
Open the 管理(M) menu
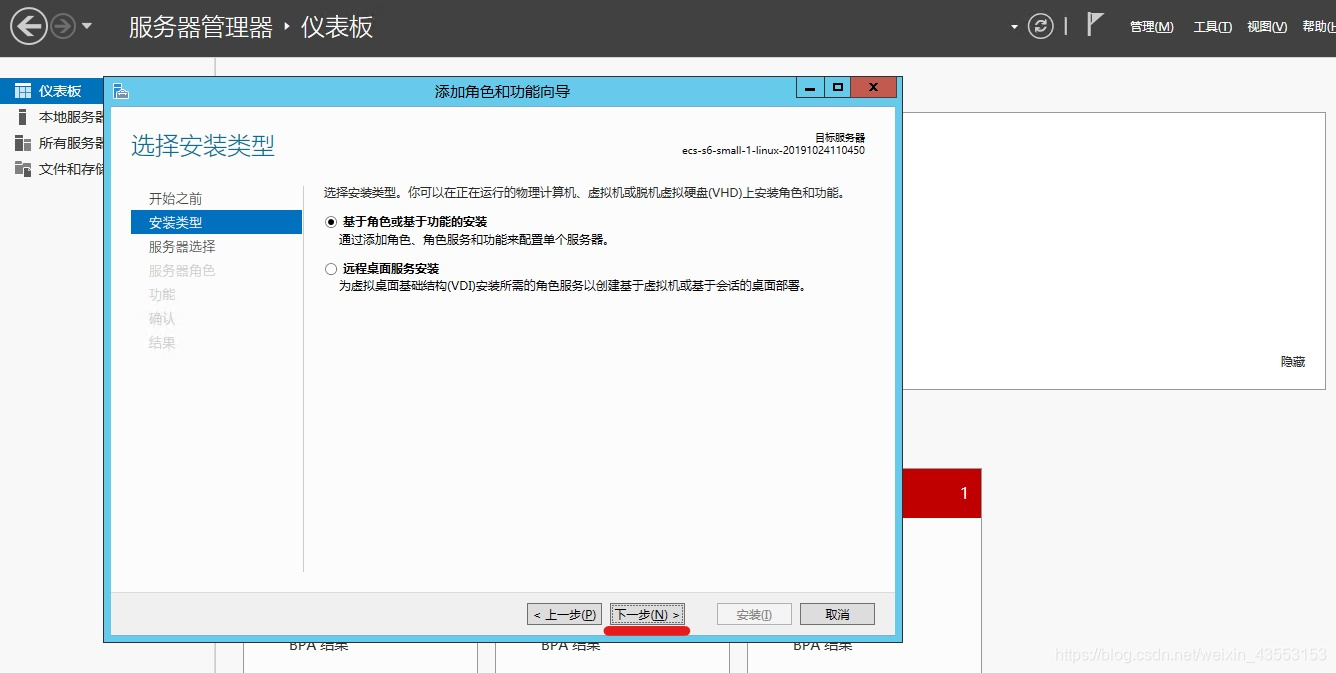1151,27
